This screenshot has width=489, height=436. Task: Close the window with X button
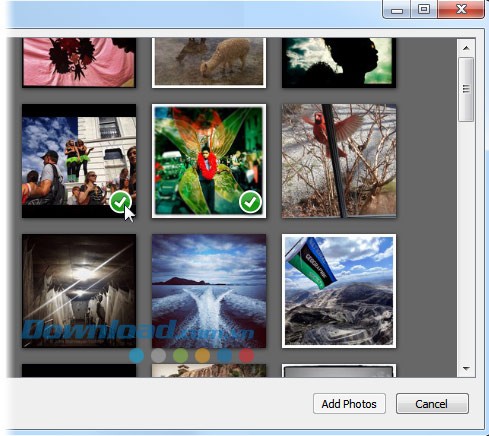461,9
